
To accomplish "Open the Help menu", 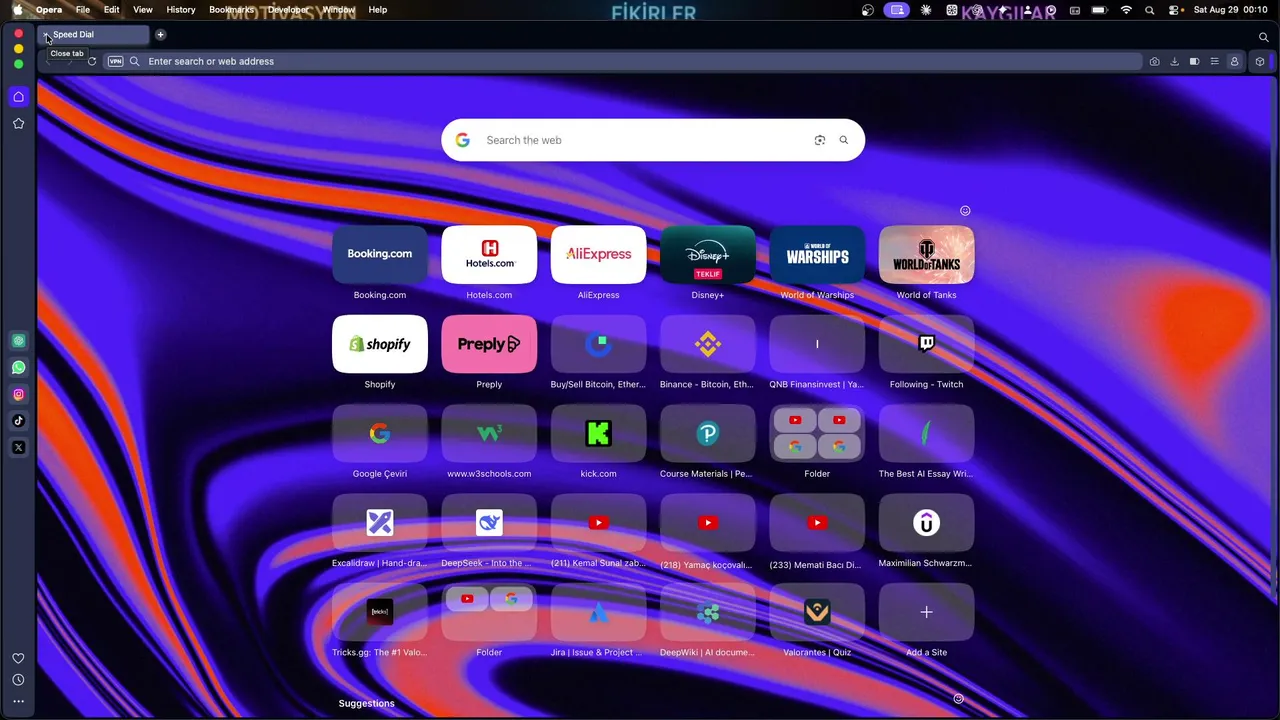I will point(378,10).
